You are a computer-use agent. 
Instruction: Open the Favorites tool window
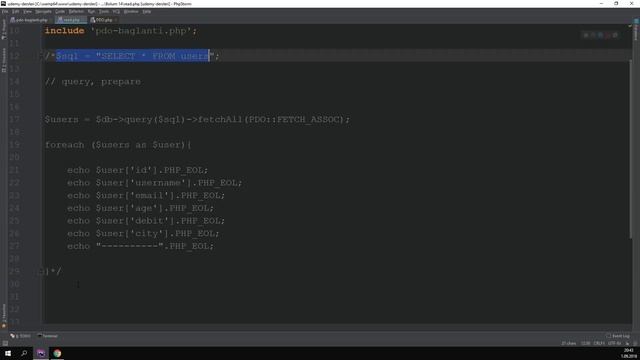click(4, 316)
